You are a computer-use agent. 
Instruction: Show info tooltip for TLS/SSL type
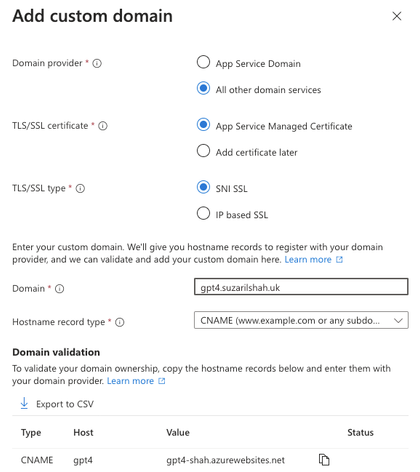[80, 189]
